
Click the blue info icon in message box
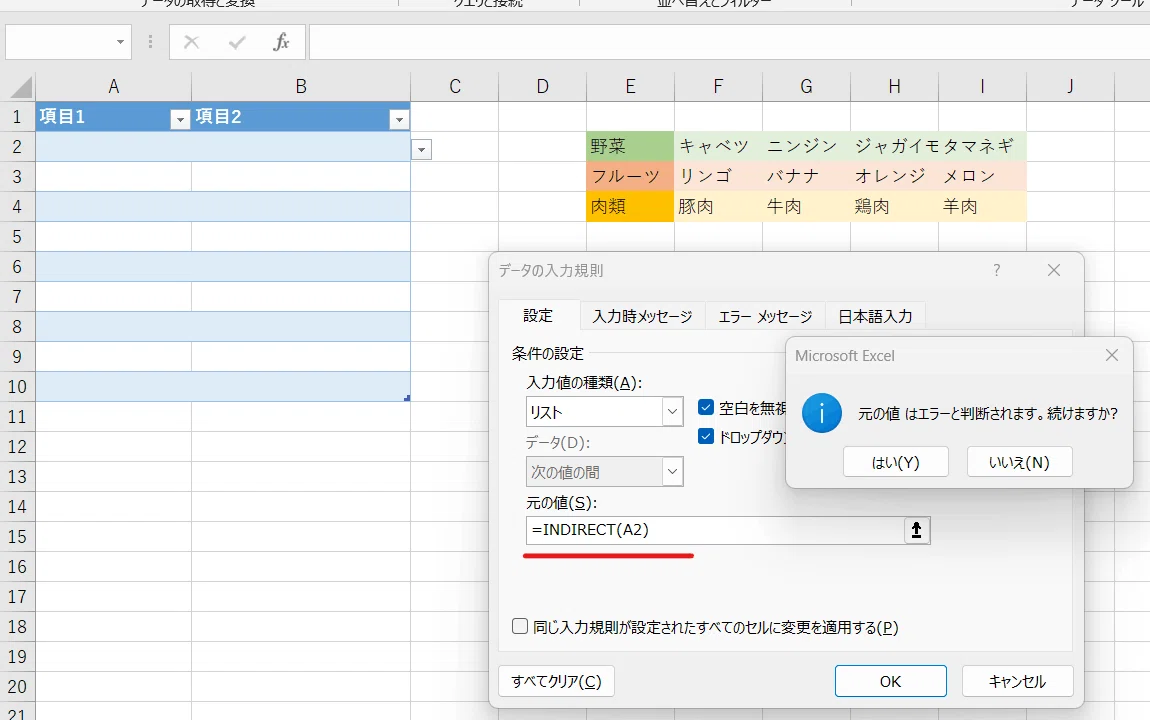coord(821,414)
